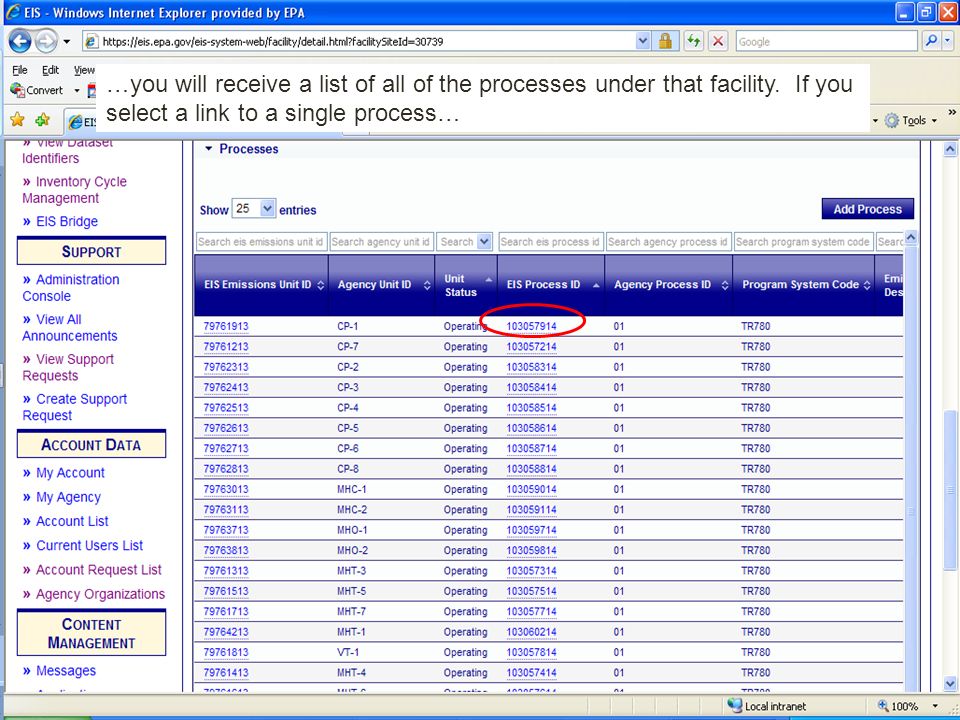Open the zoom level dropdown arrow
Screen dimensions: 960x720
pyautogui.click(x=935, y=706)
